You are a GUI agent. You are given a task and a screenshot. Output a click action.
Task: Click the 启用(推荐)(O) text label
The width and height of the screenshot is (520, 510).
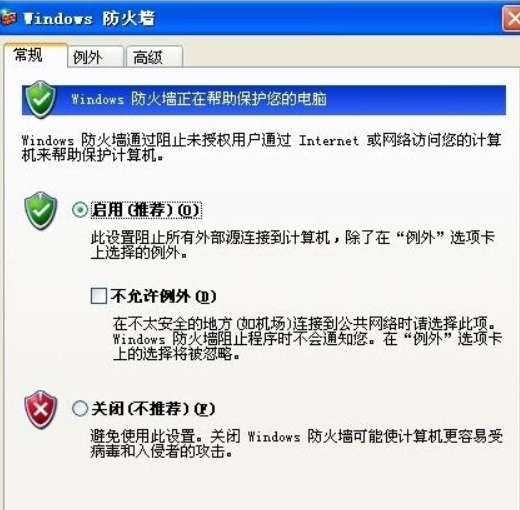click(x=146, y=210)
